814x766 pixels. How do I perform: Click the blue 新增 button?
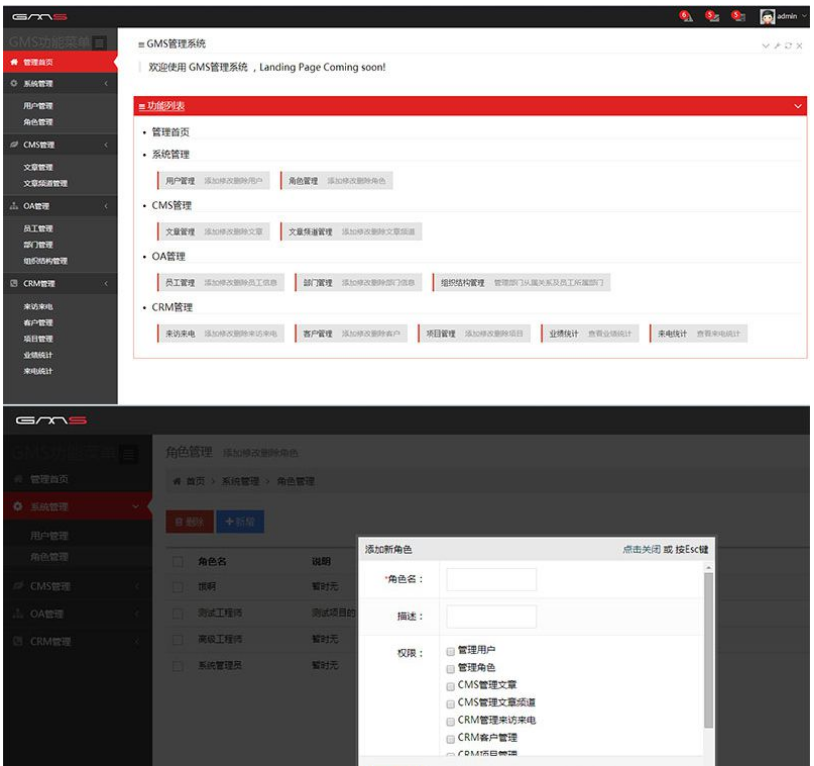[240, 521]
